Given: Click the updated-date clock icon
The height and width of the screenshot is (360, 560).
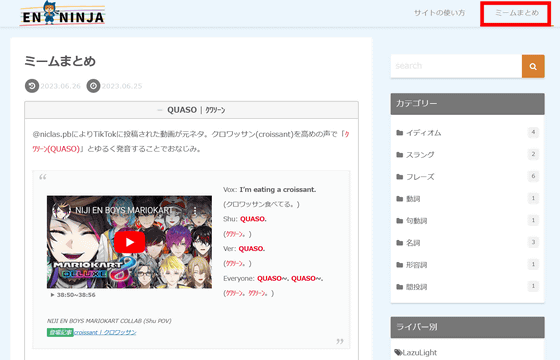Looking at the screenshot, I should pyautogui.click(x=32, y=86).
